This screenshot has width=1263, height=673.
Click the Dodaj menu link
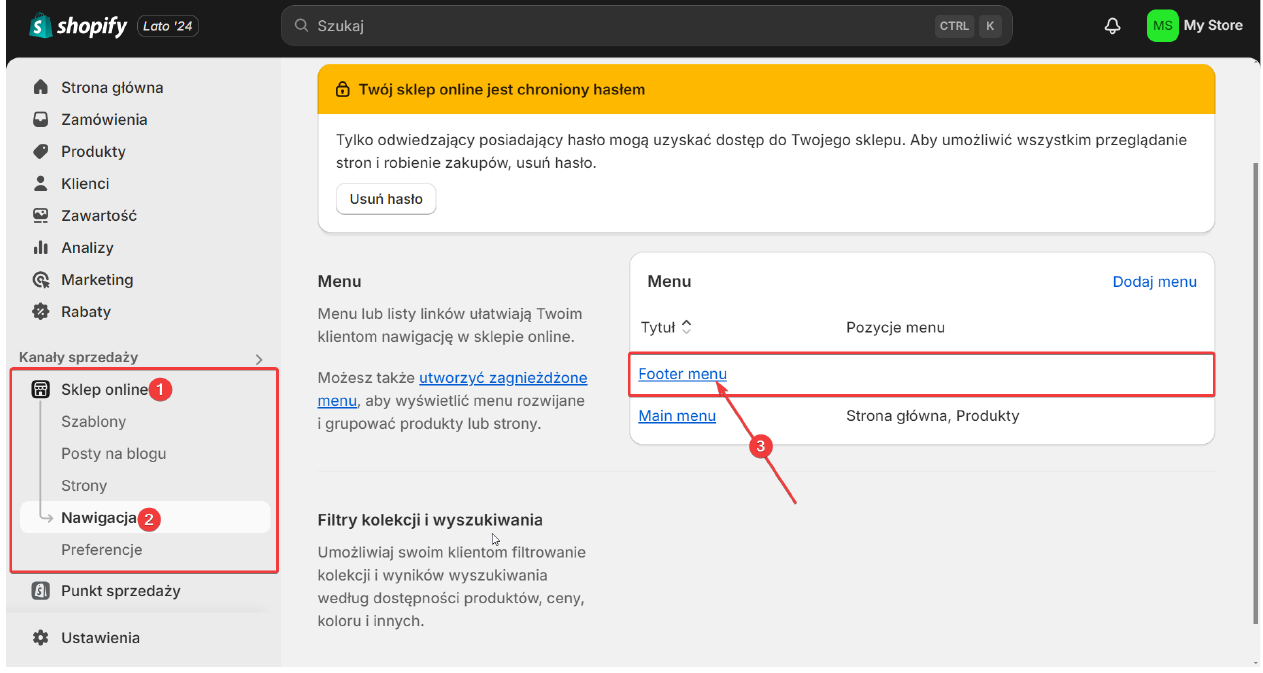pyautogui.click(x=1155, y=281)
